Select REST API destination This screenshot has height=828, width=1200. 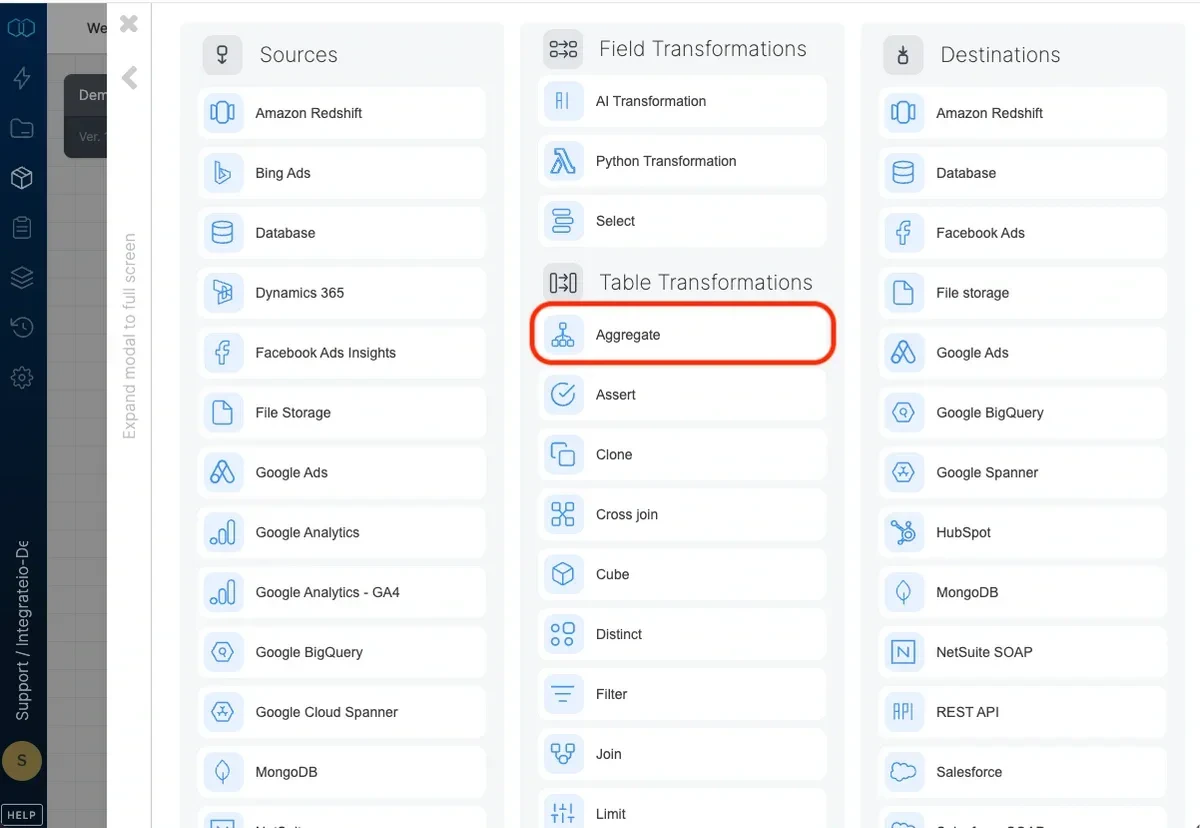(1023, 712)
